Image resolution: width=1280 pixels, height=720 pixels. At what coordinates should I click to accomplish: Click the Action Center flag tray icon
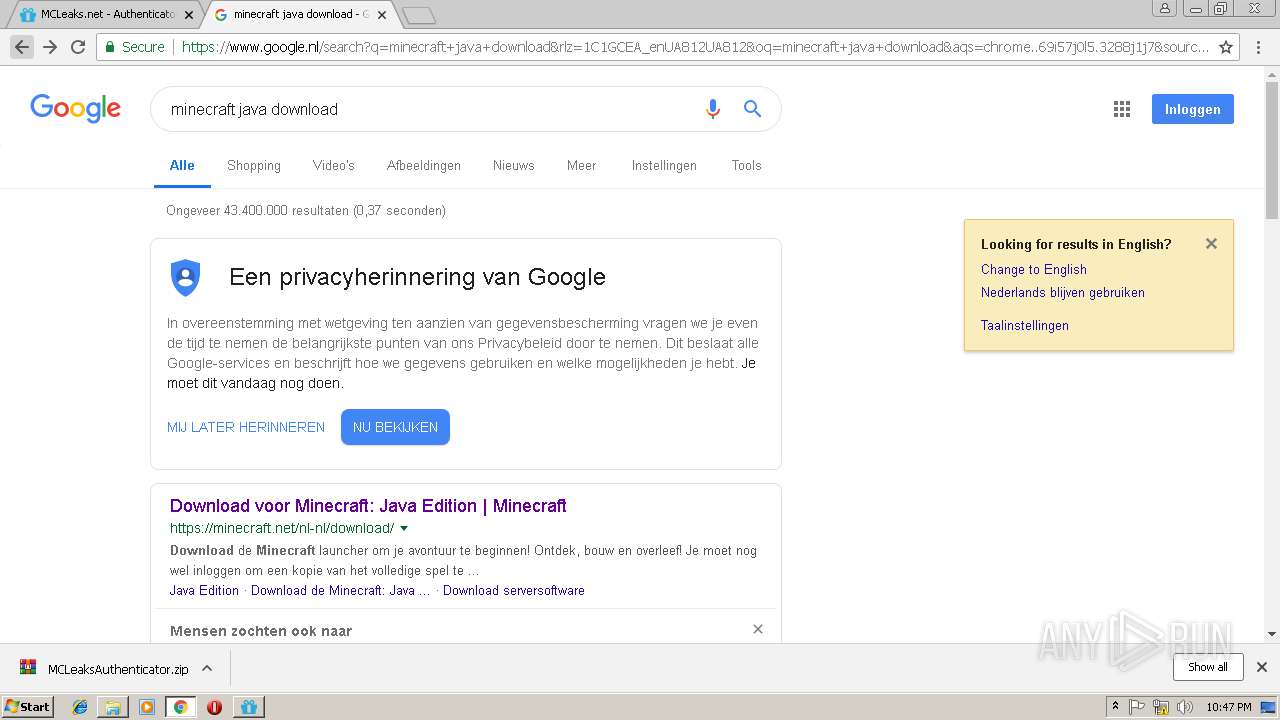1137,707
